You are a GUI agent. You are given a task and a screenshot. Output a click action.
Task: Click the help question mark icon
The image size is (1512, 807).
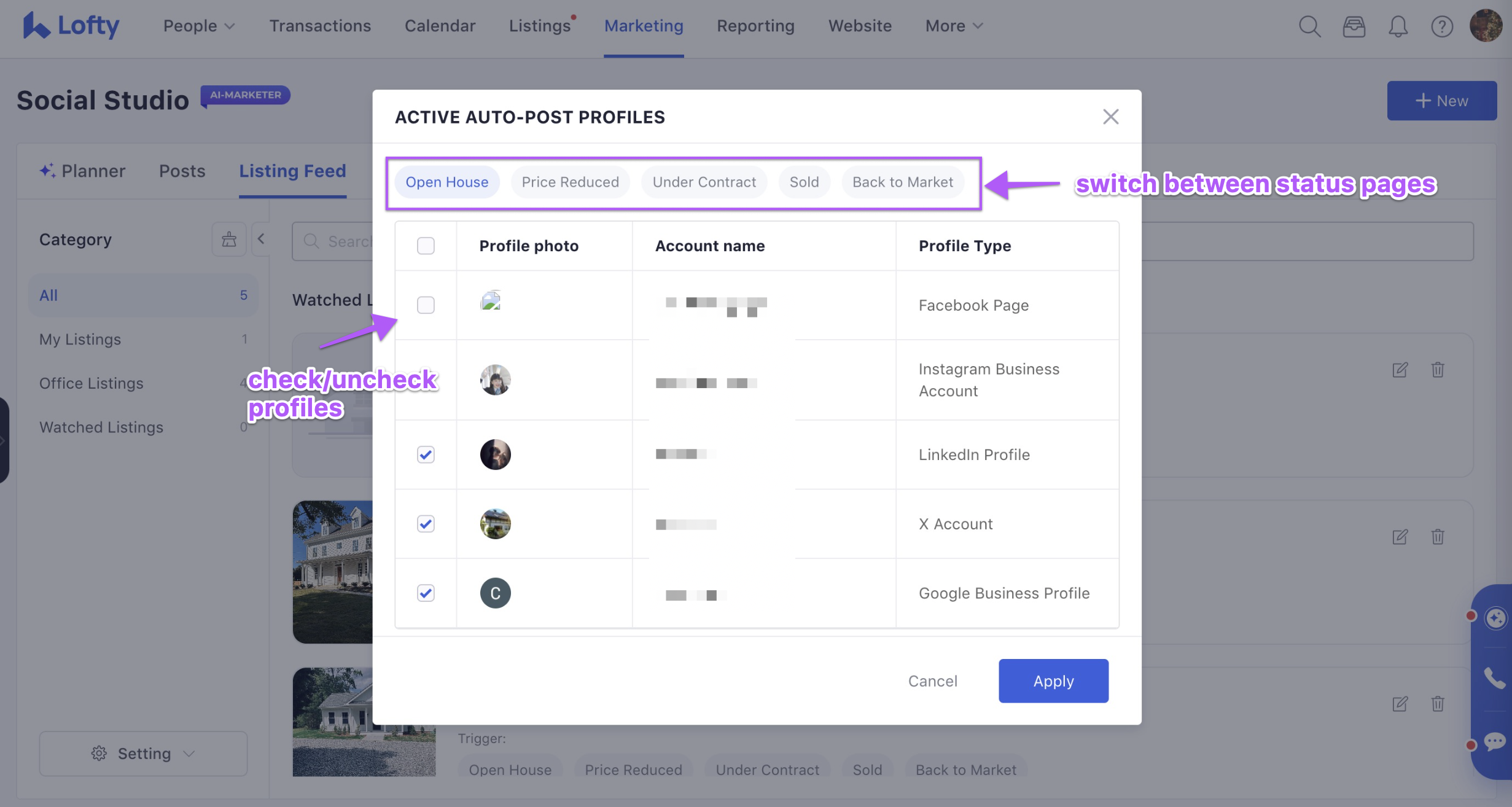tap(1441, 26)
